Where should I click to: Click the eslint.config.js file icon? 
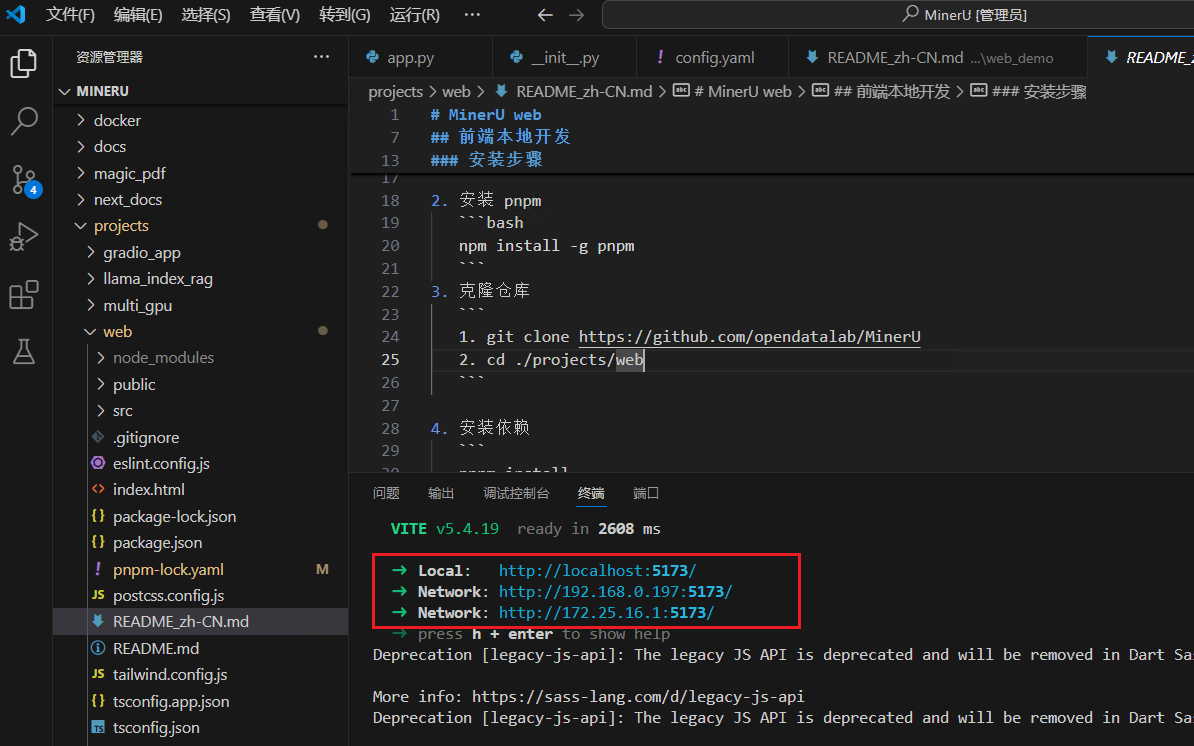(x=97, y=463)
